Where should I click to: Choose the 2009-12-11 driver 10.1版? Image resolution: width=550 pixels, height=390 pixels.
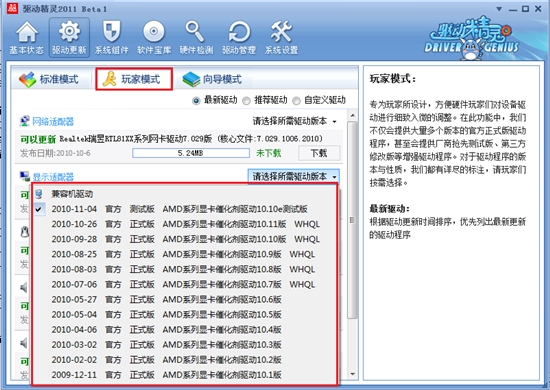(x=185, y=375)
